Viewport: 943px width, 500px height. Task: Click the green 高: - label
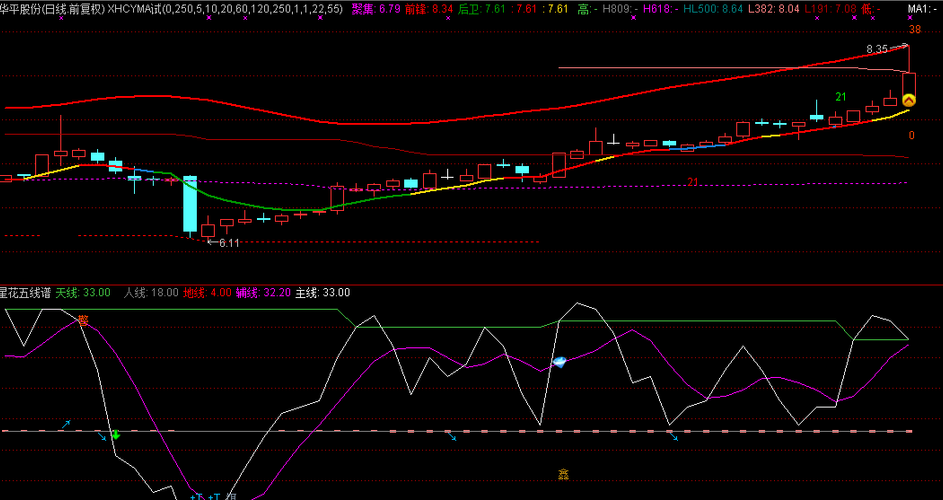tap(588, 8)
